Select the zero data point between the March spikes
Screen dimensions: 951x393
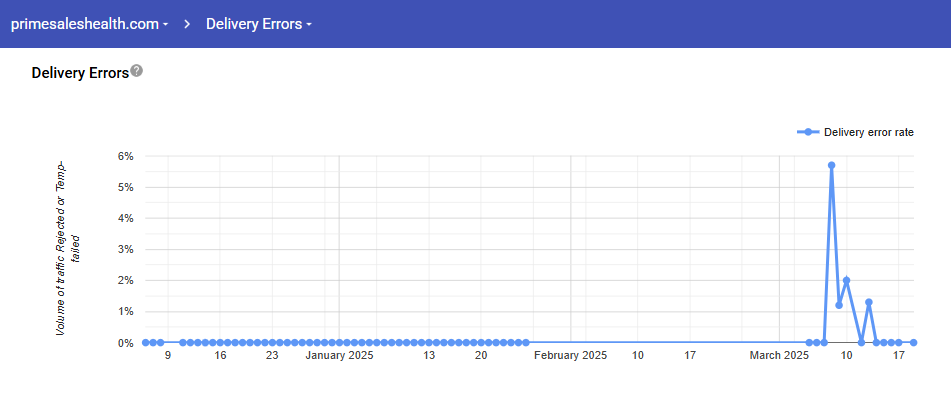861,343
